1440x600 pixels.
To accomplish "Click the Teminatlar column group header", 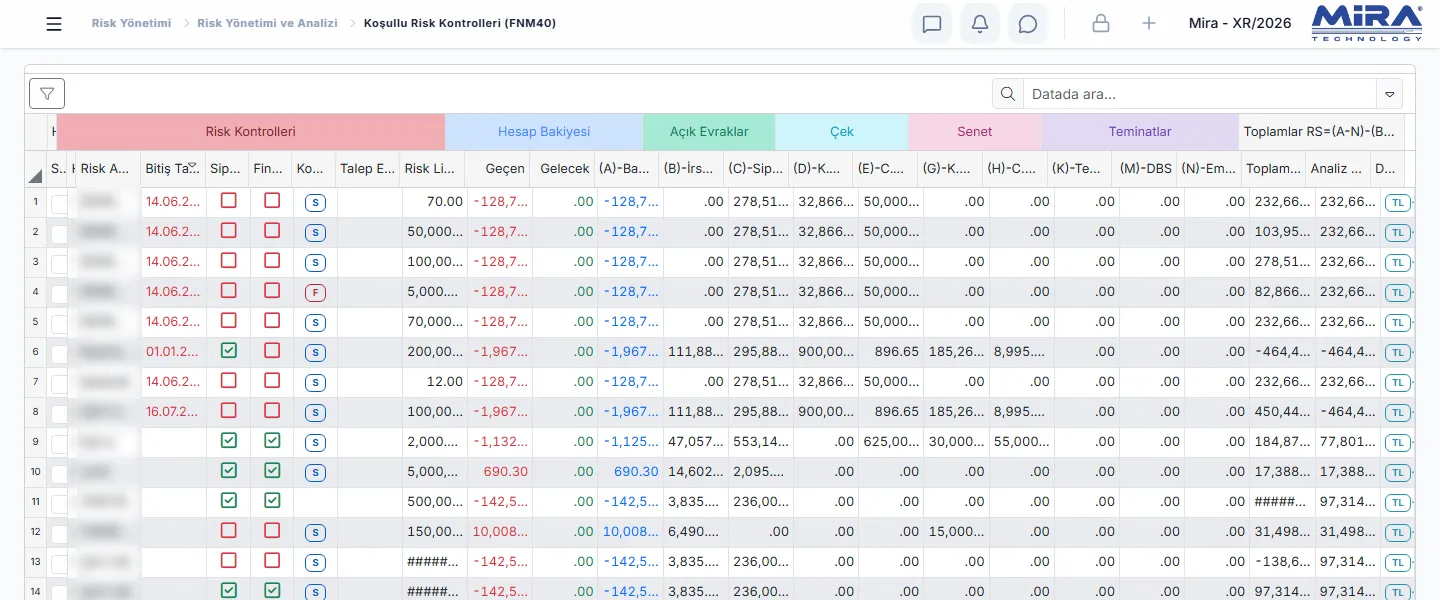I will pyautogui.click(x=1140, y=131).
